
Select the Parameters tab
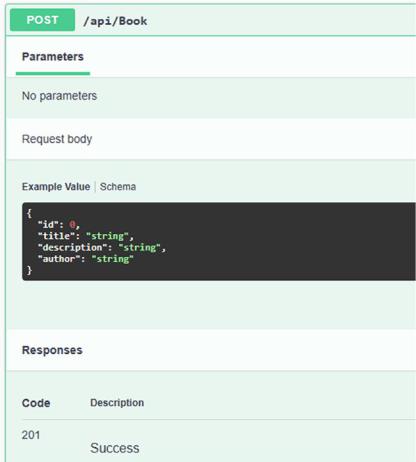[x=53, y=57]
